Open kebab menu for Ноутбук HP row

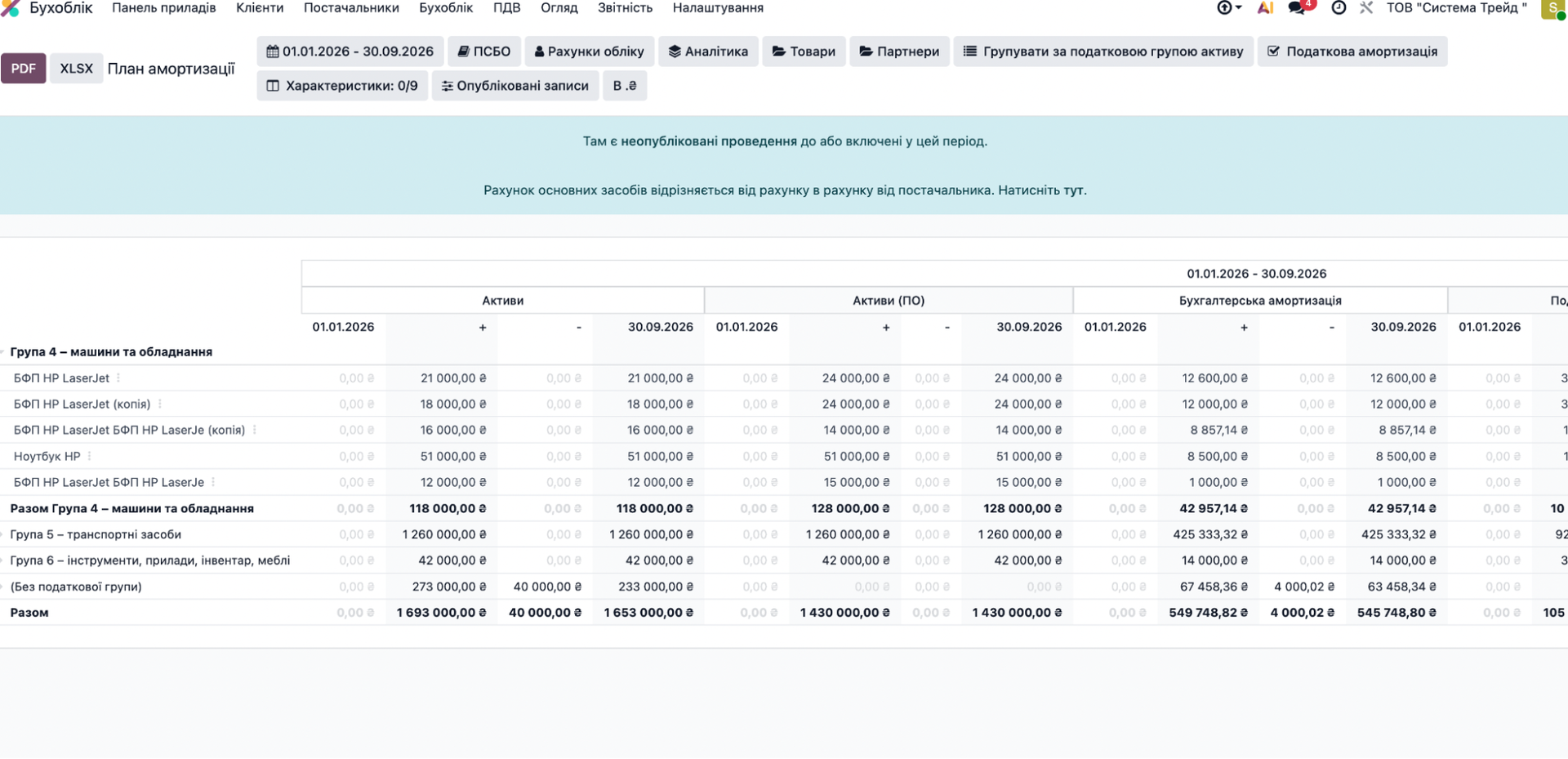[x=90, y=457]
